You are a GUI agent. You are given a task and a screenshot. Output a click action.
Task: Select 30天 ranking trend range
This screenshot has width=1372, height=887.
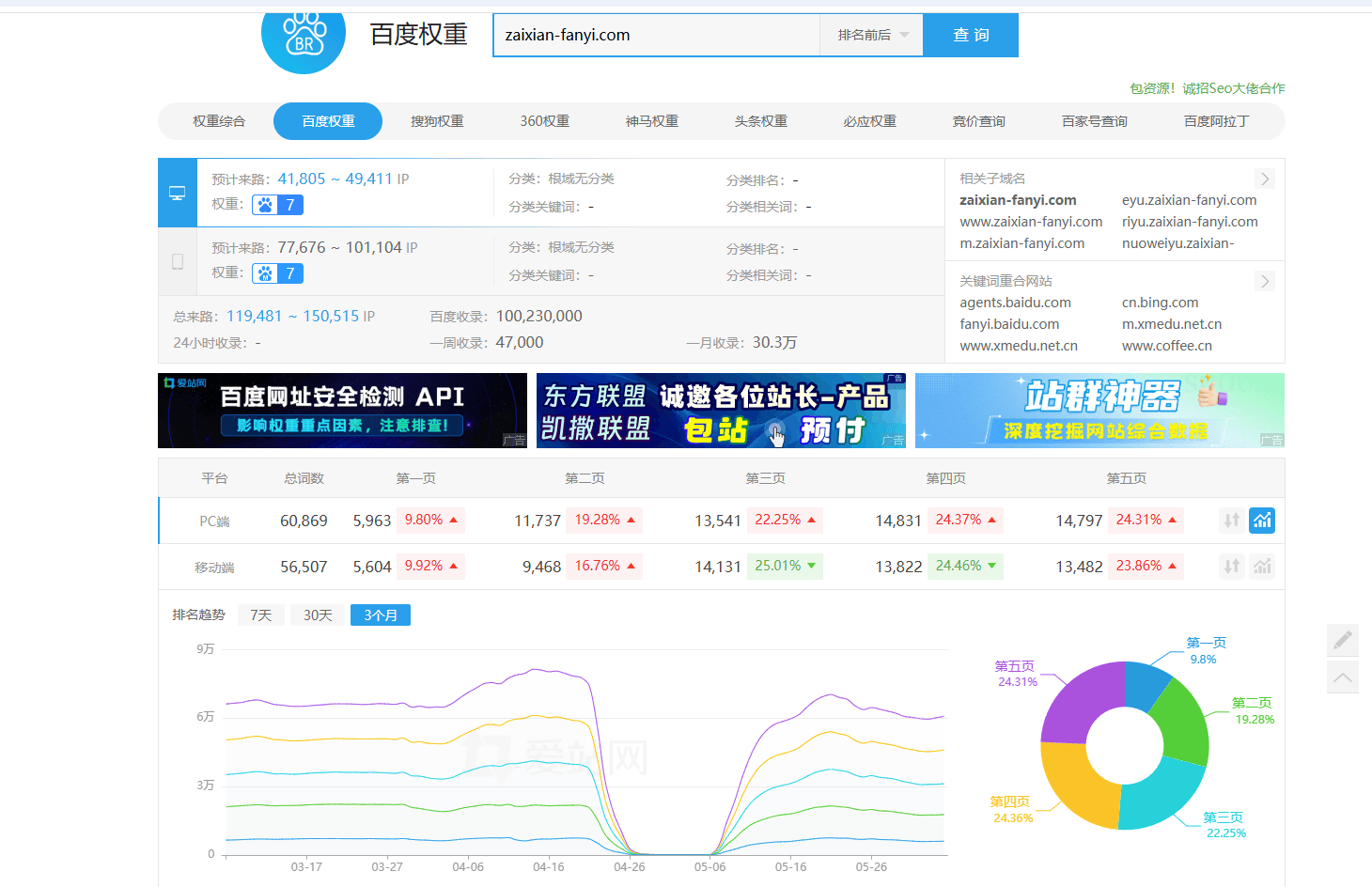pyautogui.click(x=318, y=615)
